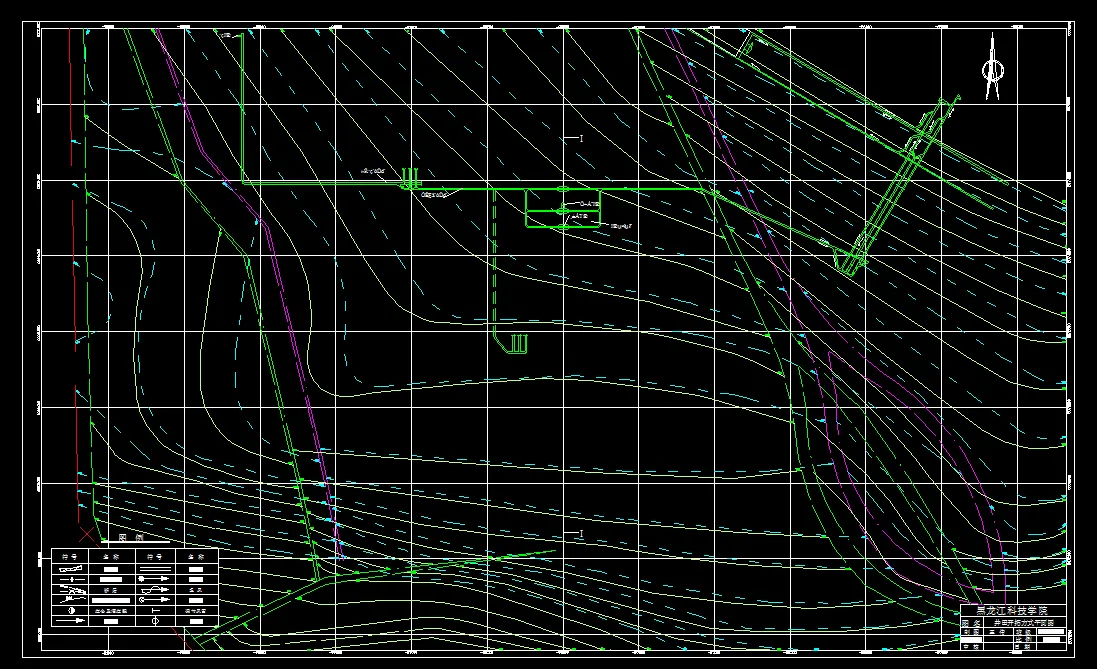Click the north arrow compass symbol
Viewport: 1097px width, 669px height.
click(992, 68)
